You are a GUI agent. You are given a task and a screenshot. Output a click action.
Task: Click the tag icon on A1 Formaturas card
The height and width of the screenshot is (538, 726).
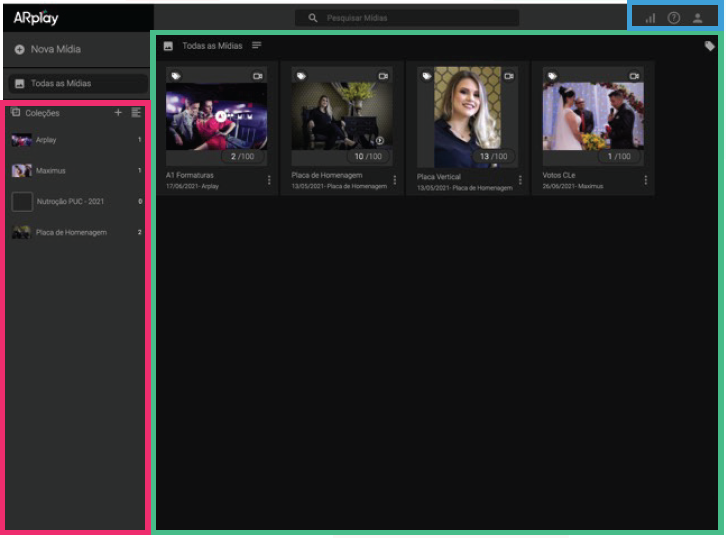coord(175,76)
